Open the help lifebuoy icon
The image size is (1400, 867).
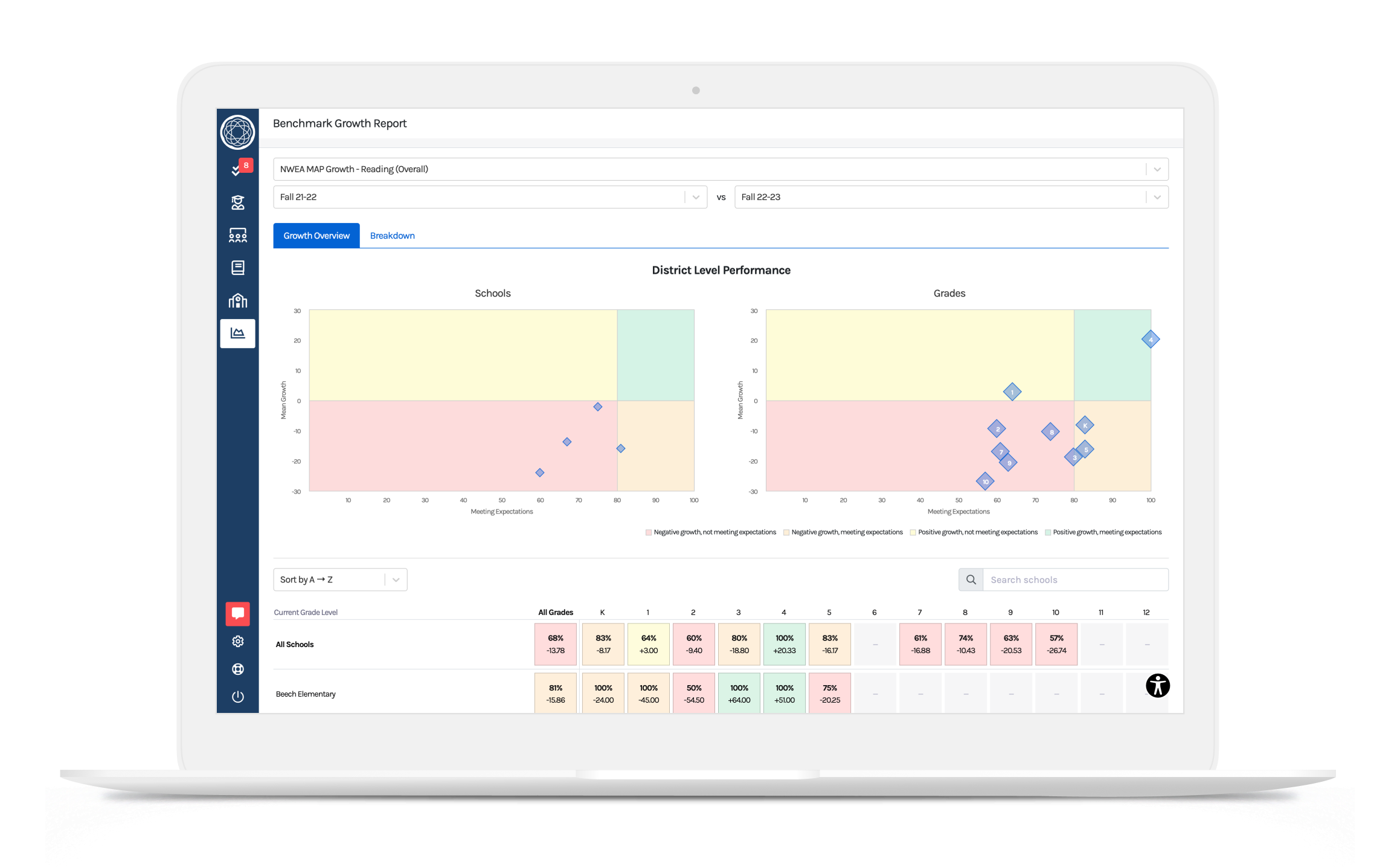tap(238, 669)
